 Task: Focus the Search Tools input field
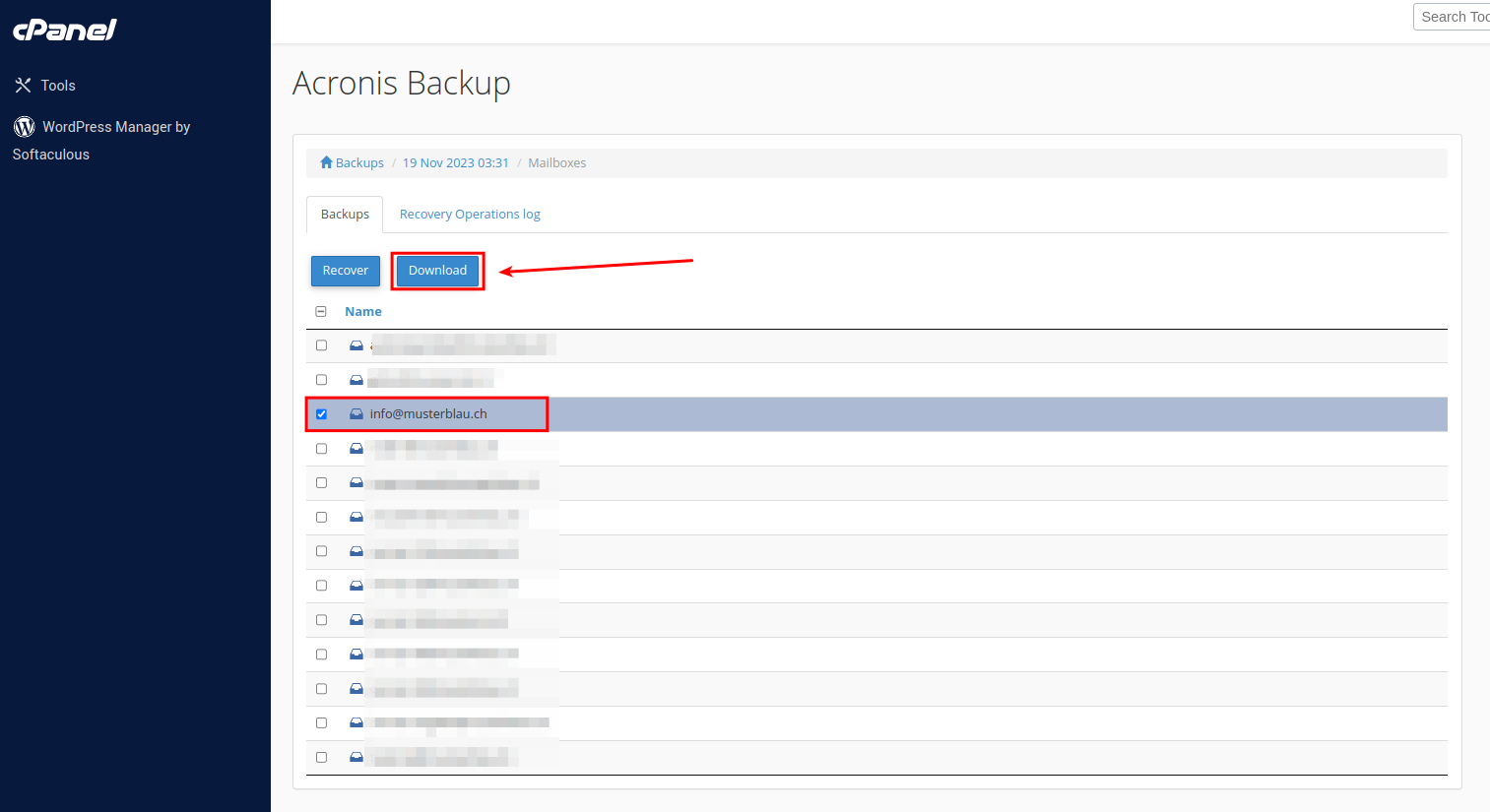tap(1453, 17)
